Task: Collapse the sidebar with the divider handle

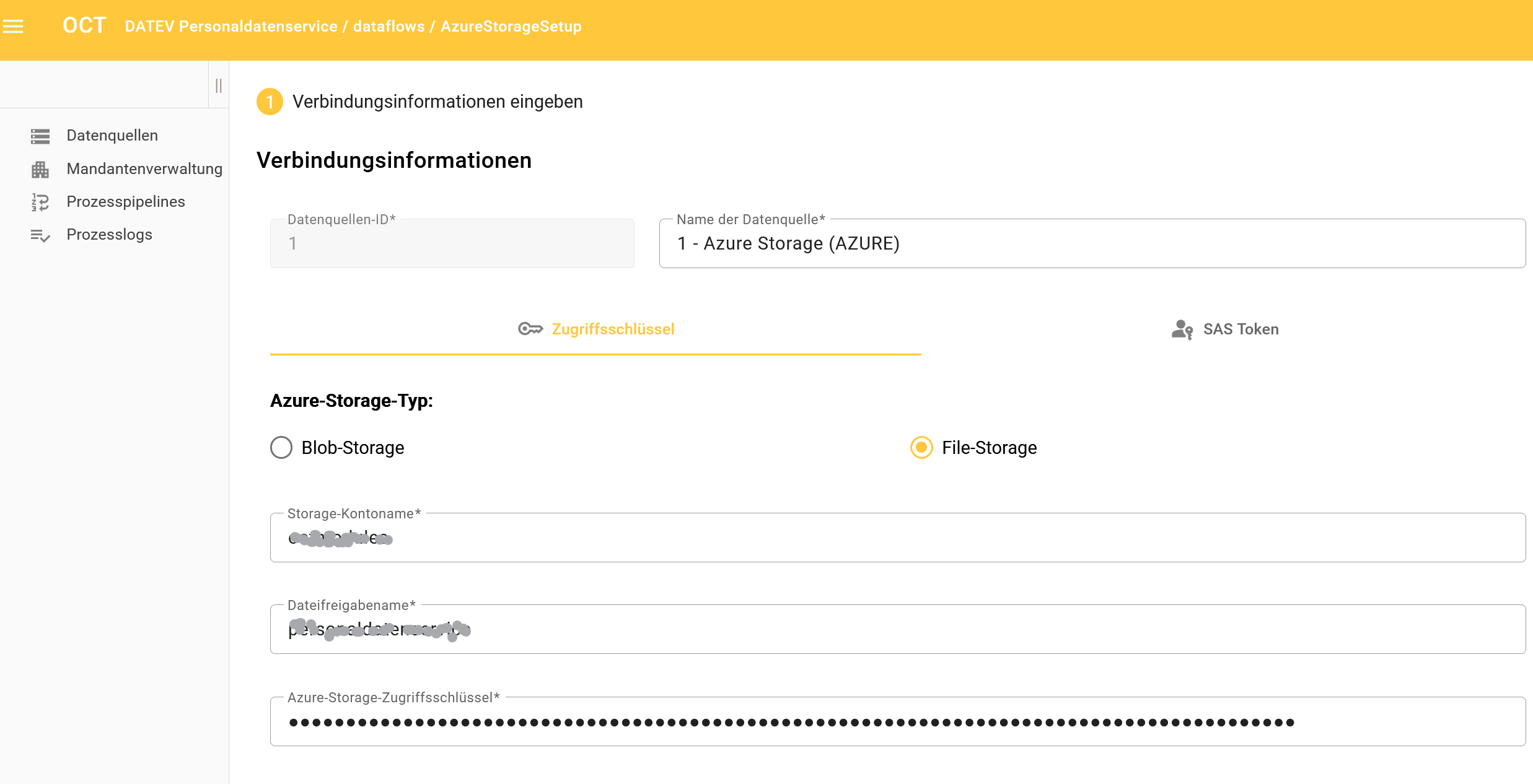Action: click(x=219, y=85)
